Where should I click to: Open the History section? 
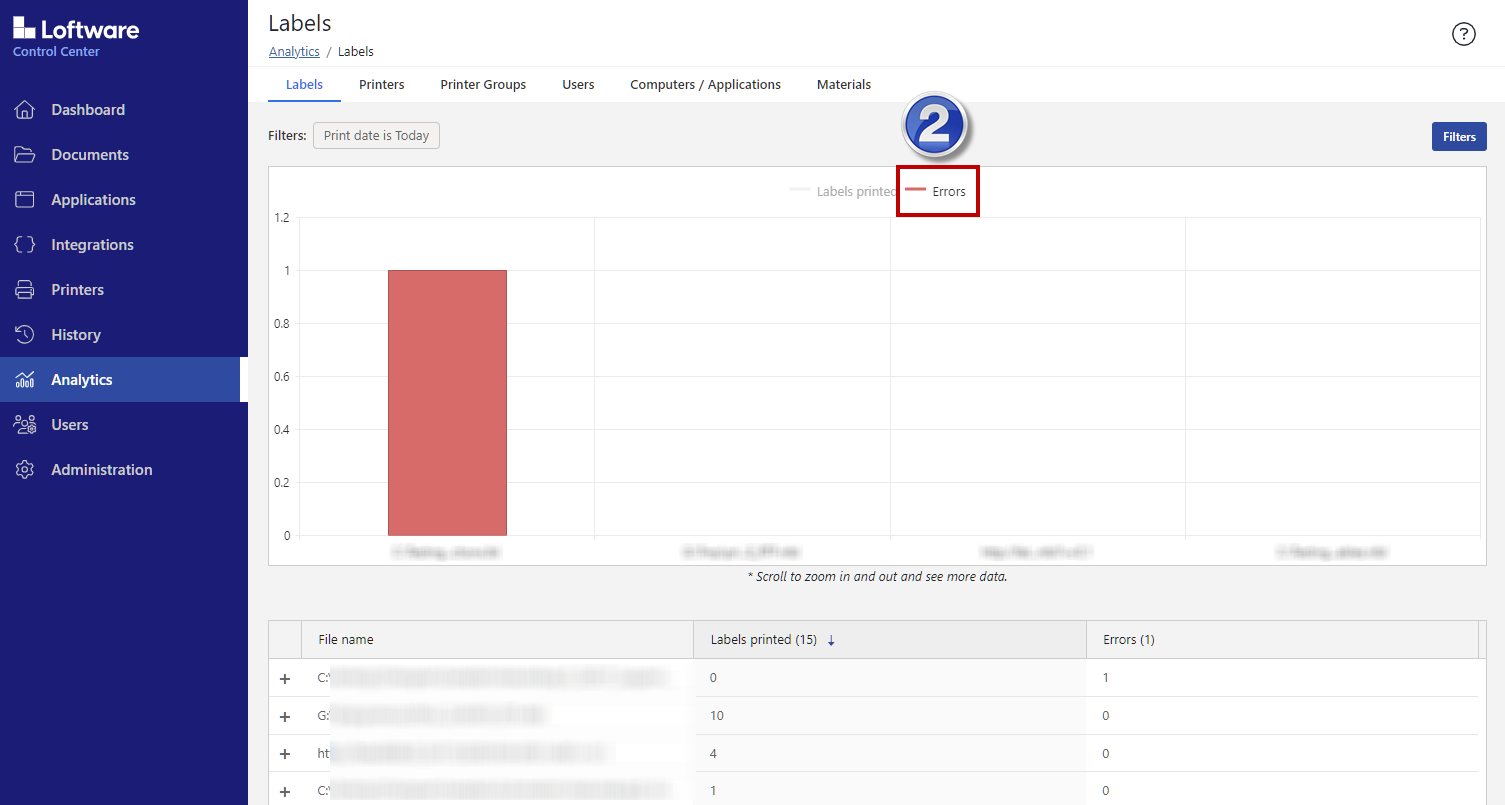(x=76, y=334)
